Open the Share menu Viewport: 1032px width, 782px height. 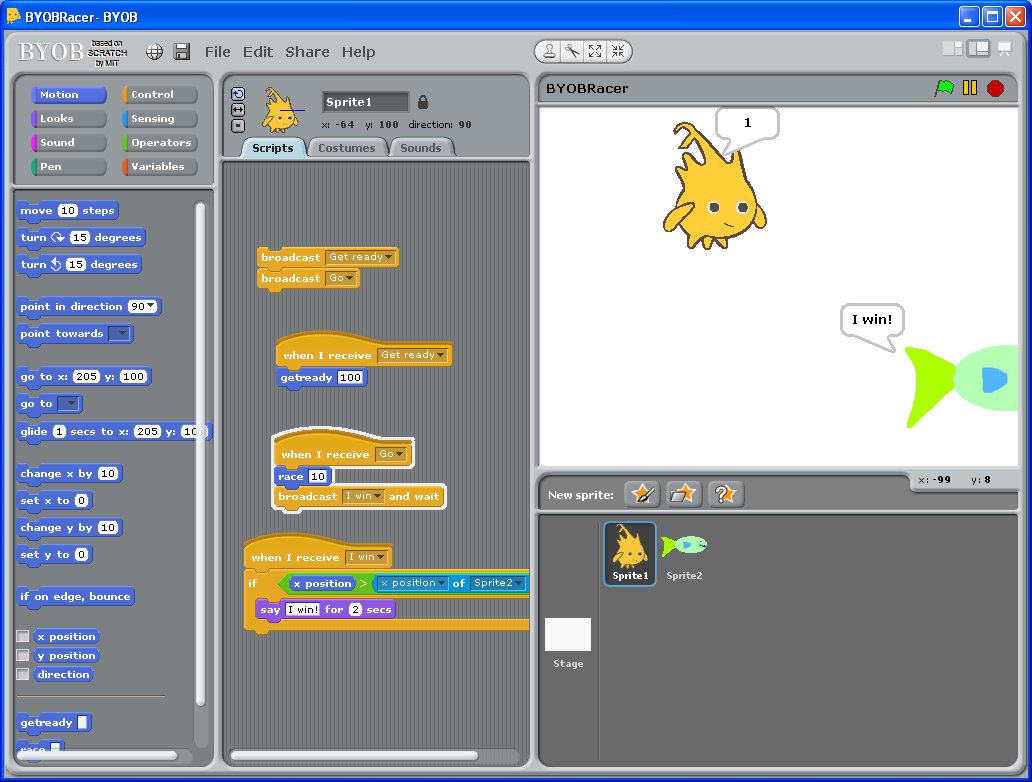(x=307, y=52)
